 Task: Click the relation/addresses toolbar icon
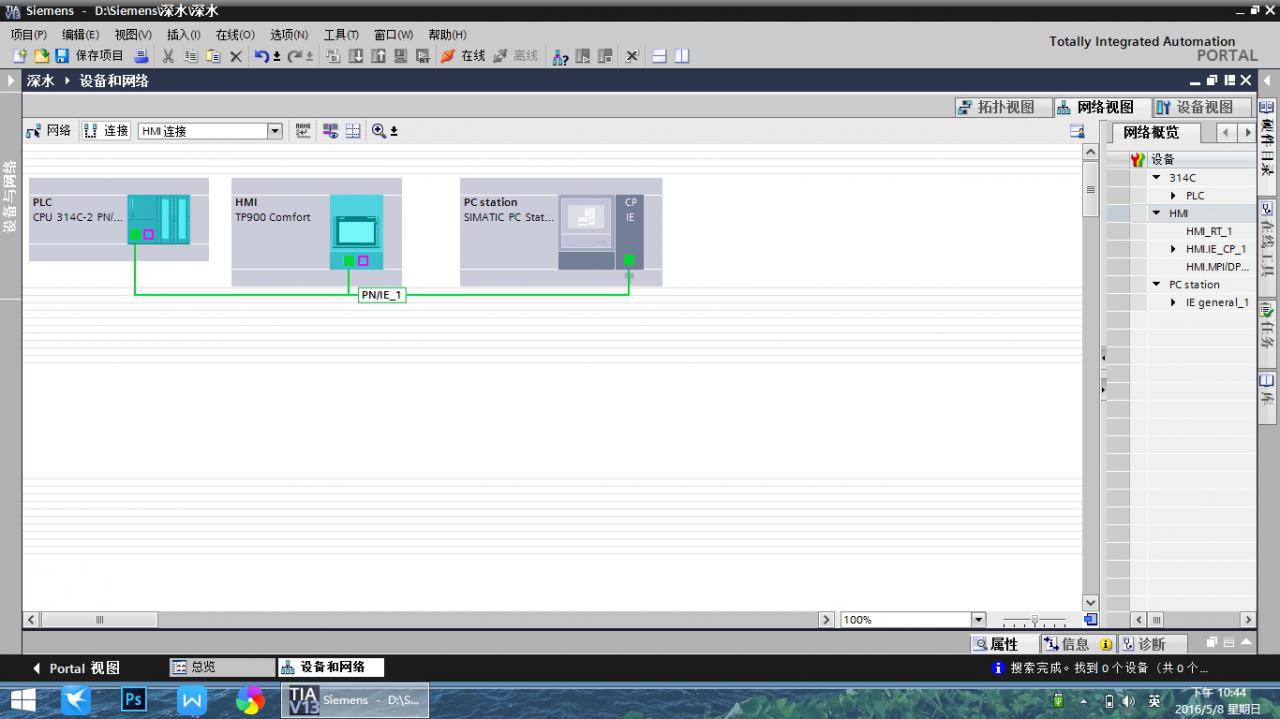click(x=303, y=131)
